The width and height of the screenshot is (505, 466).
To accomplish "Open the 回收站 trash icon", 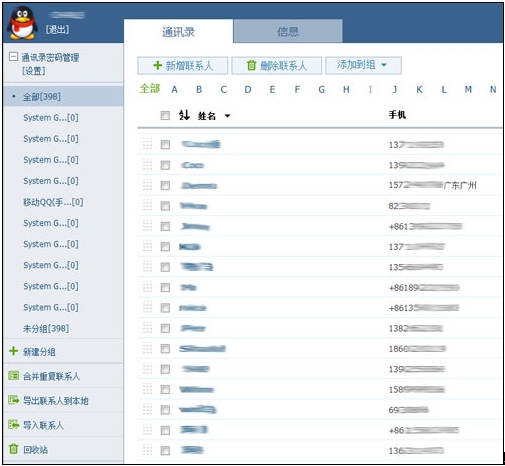I will click(x=13, y=449).
